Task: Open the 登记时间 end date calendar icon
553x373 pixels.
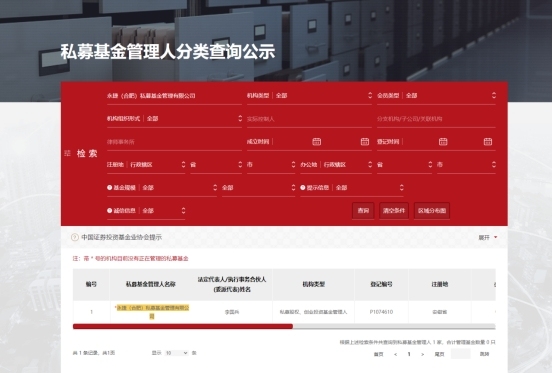Action: pyautogui.click(x=488, y=142)
